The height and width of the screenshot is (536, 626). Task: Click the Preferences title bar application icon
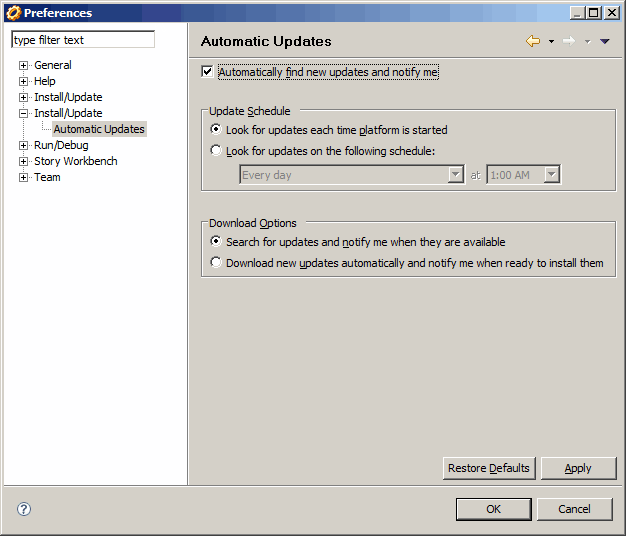[x=13, y=13]
